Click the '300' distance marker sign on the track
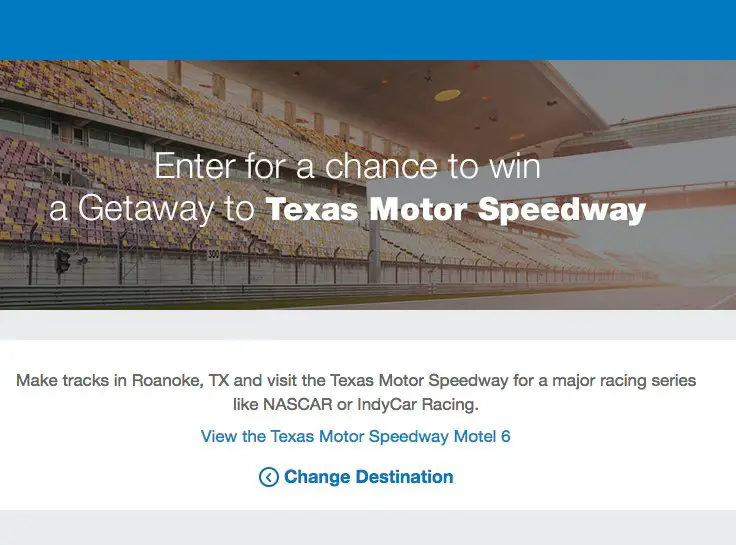Screen dimensions: 736x545 tap(213, 255)
